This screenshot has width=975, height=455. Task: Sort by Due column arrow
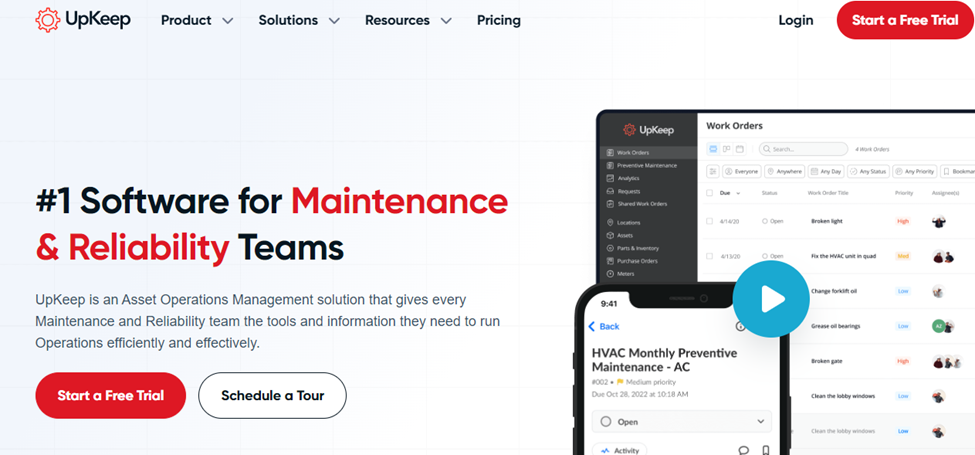tap(738, 193)
